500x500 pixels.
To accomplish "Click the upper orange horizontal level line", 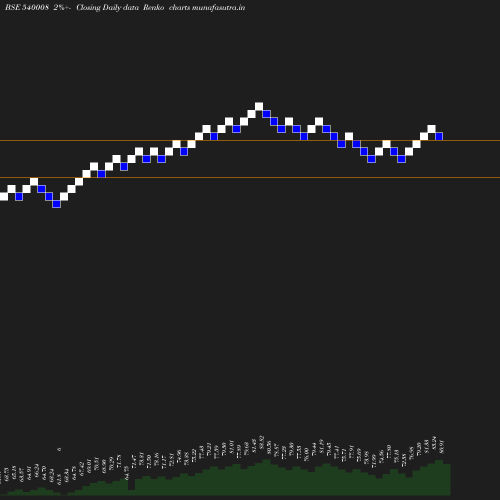I will (x=250, y=141).
